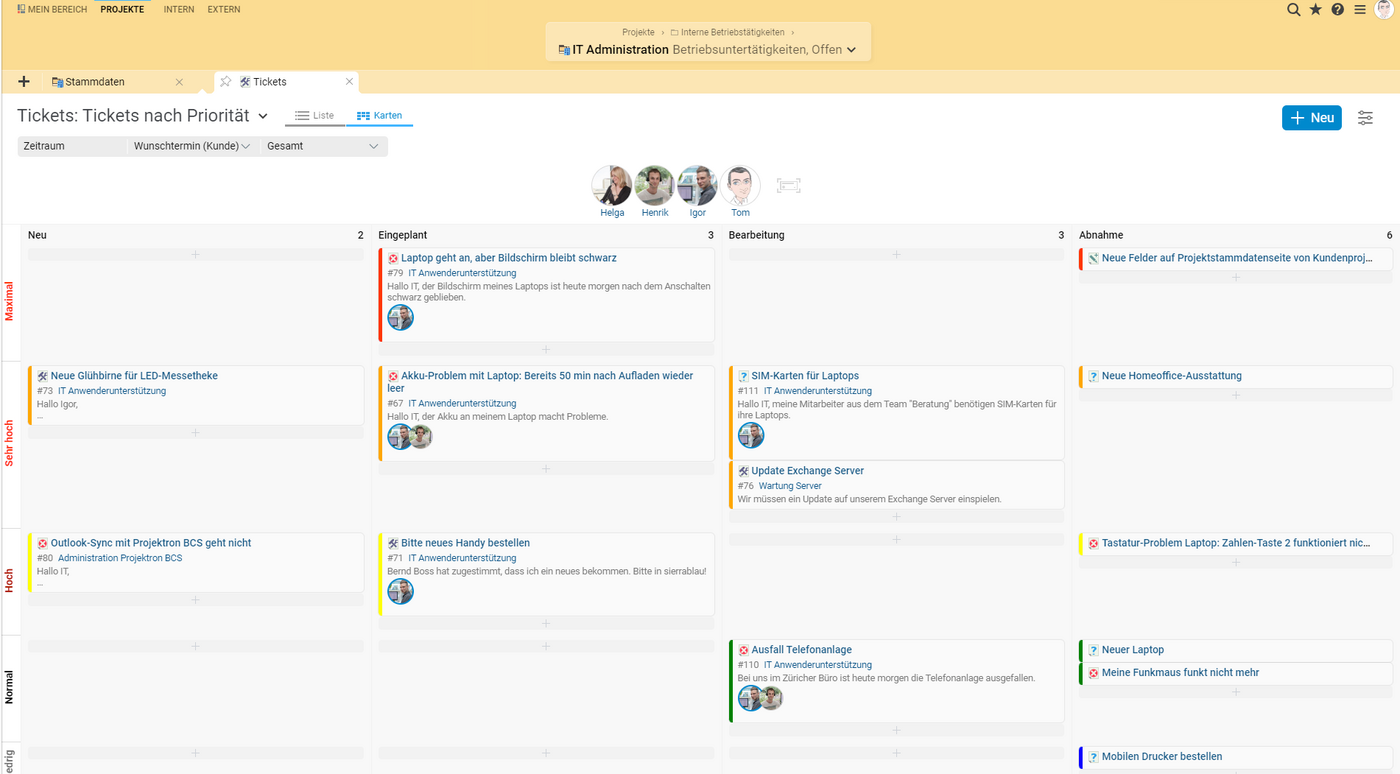Select the Sehr hoch priority row label

point(9,444)
